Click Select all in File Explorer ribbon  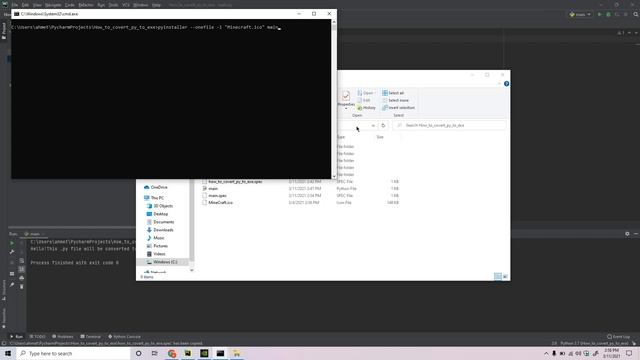pos(393,93)
